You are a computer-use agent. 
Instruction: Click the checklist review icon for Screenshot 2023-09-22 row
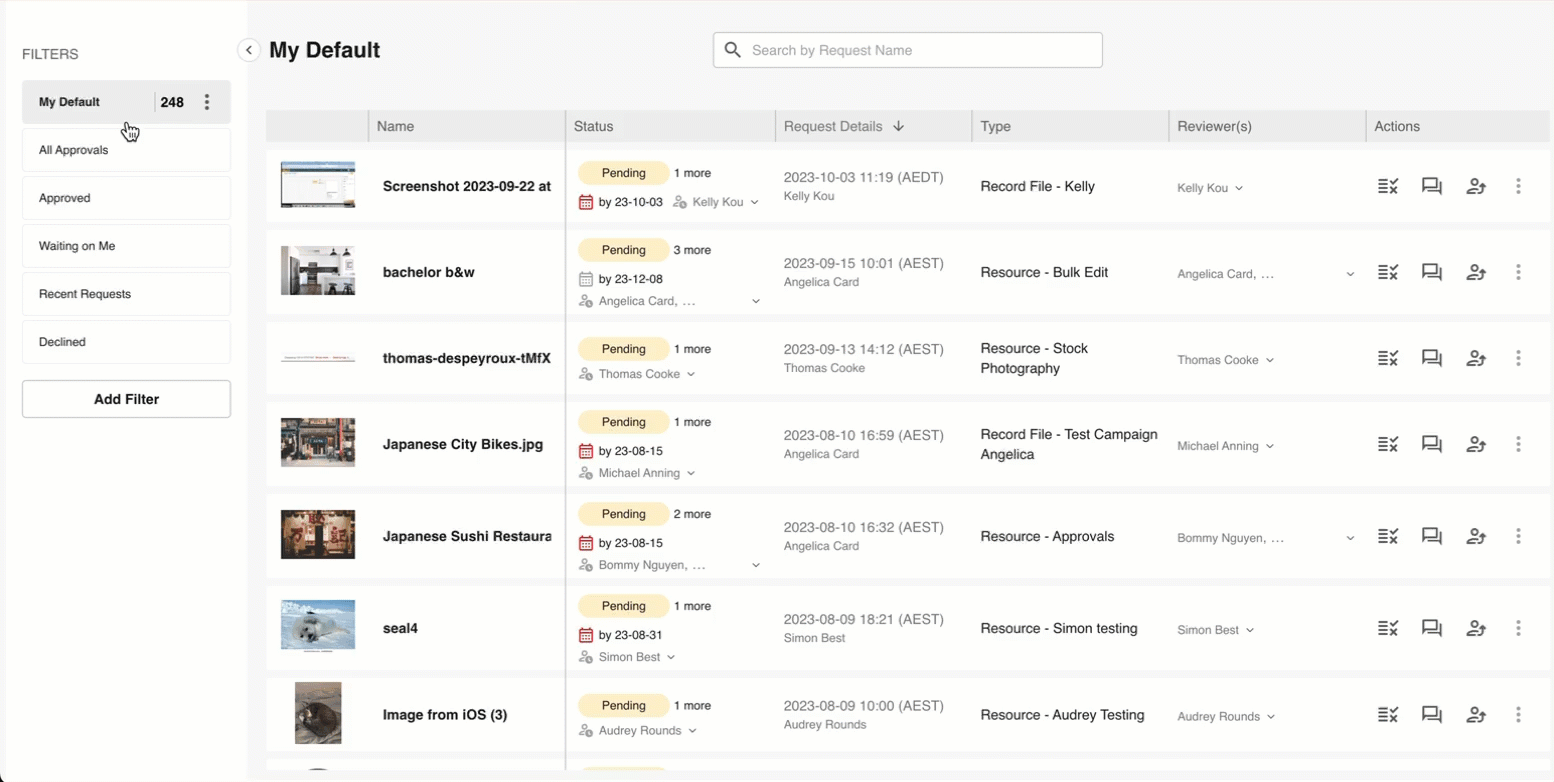(1387, 186)
